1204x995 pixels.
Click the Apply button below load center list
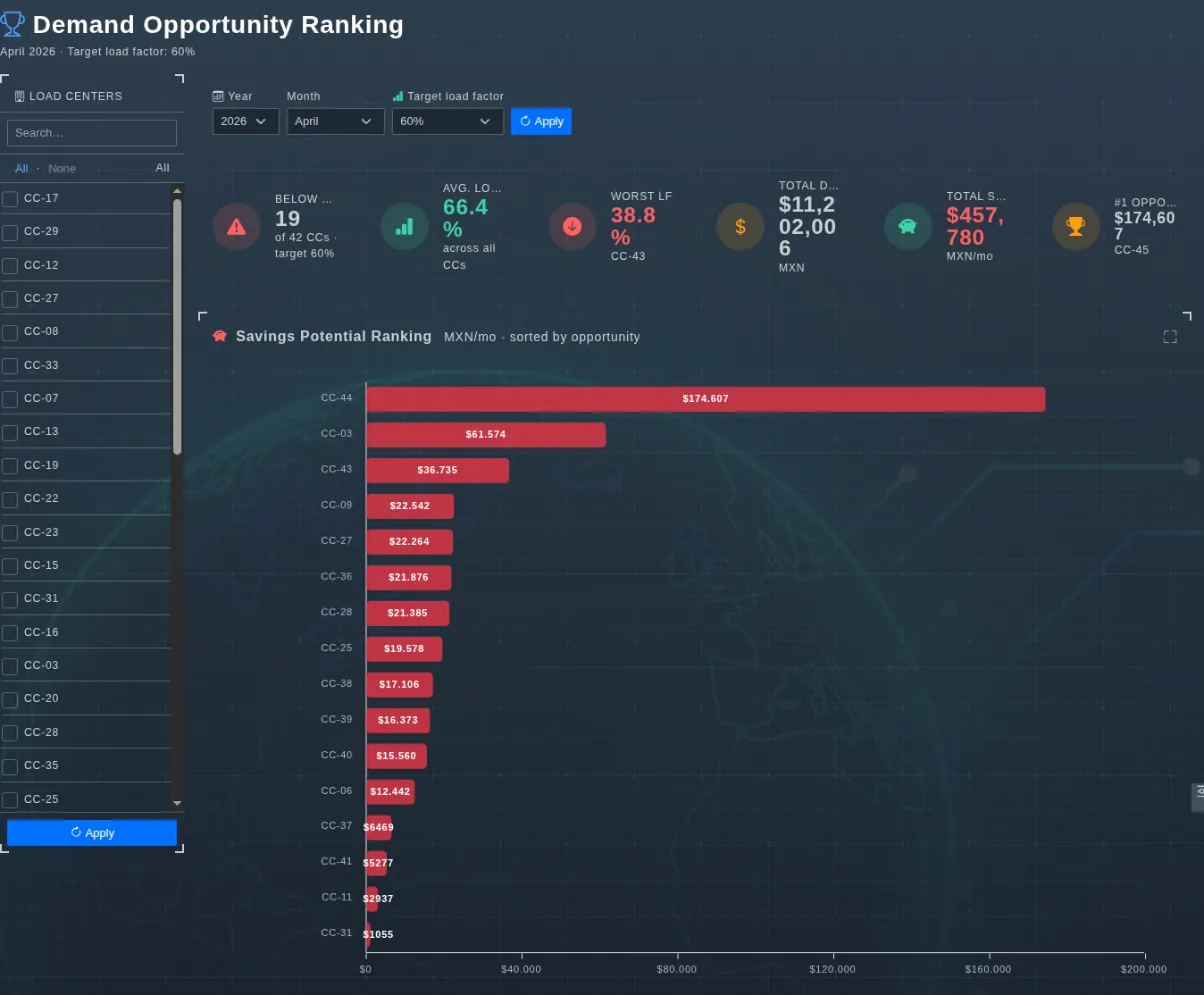[x=92, y=833]
